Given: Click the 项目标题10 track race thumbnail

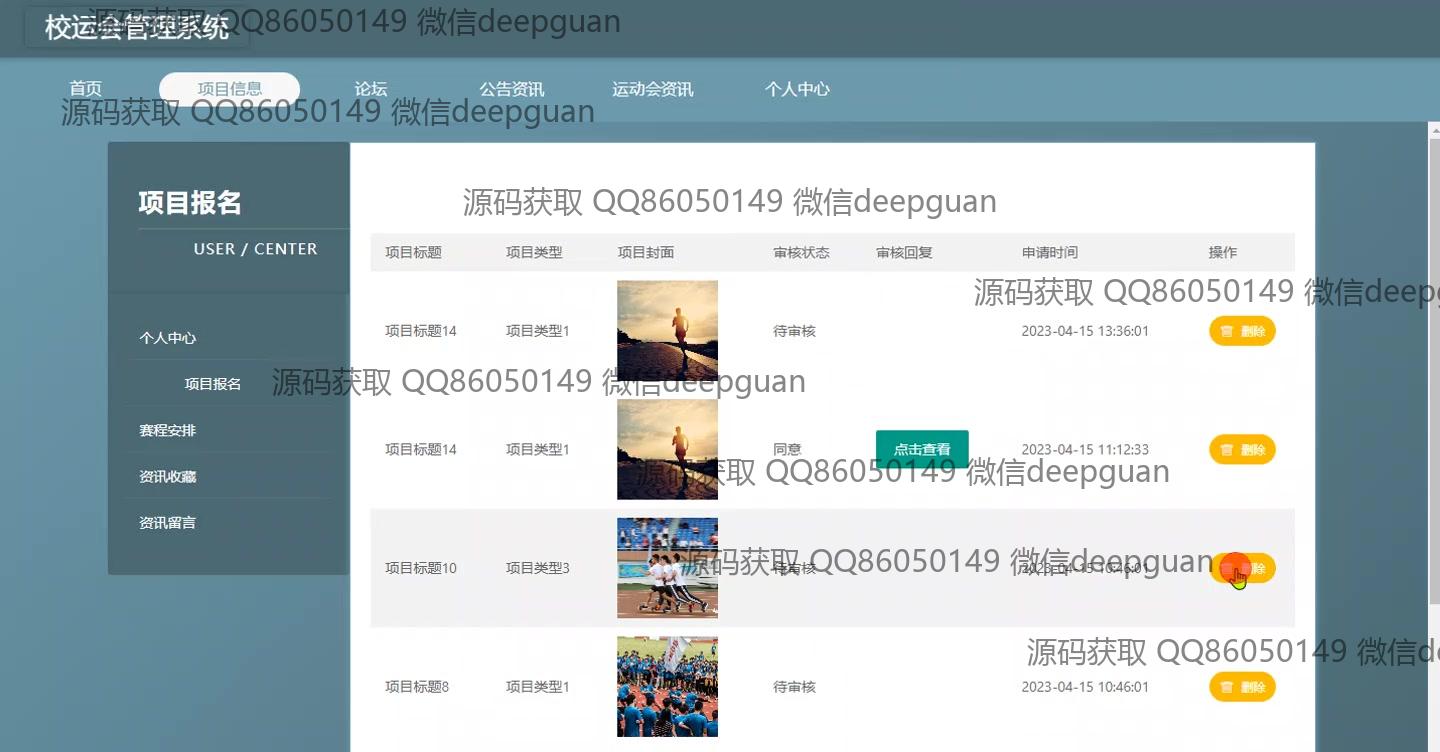Looking at the screenshot, I should pyautogui.click(x=667, y=568).
